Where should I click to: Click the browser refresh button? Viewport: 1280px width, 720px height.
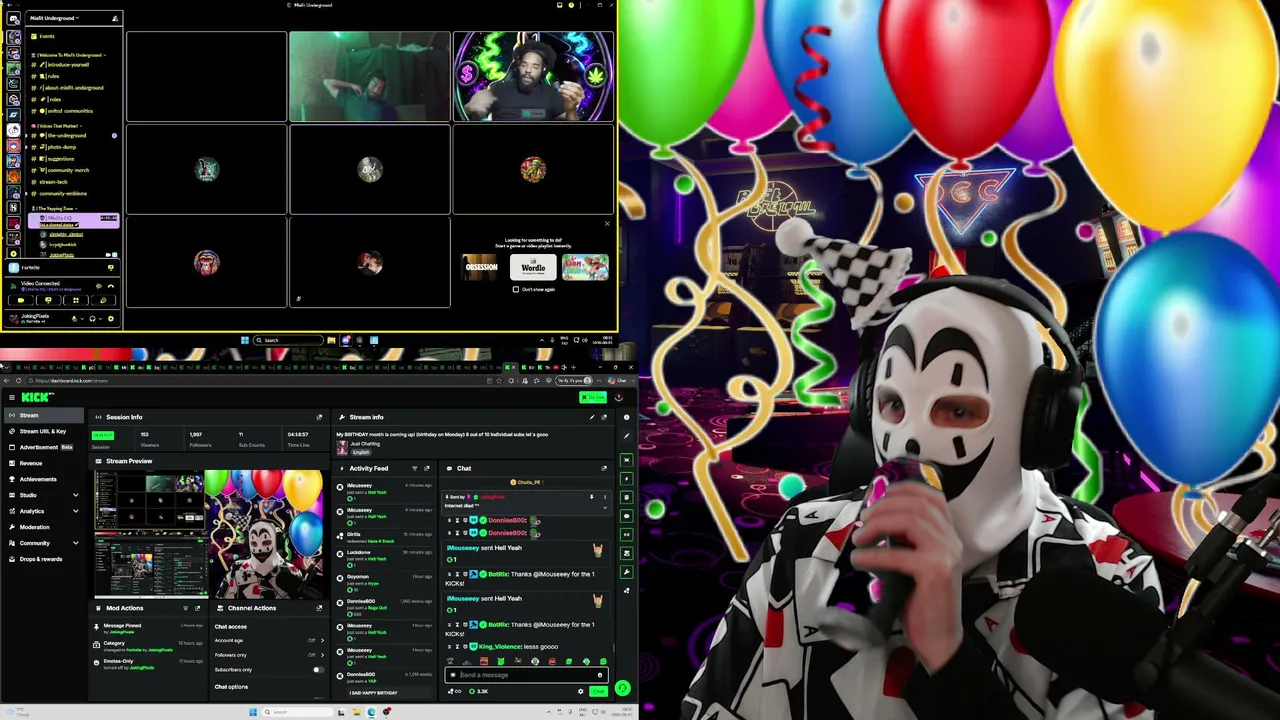coord(18,381)
